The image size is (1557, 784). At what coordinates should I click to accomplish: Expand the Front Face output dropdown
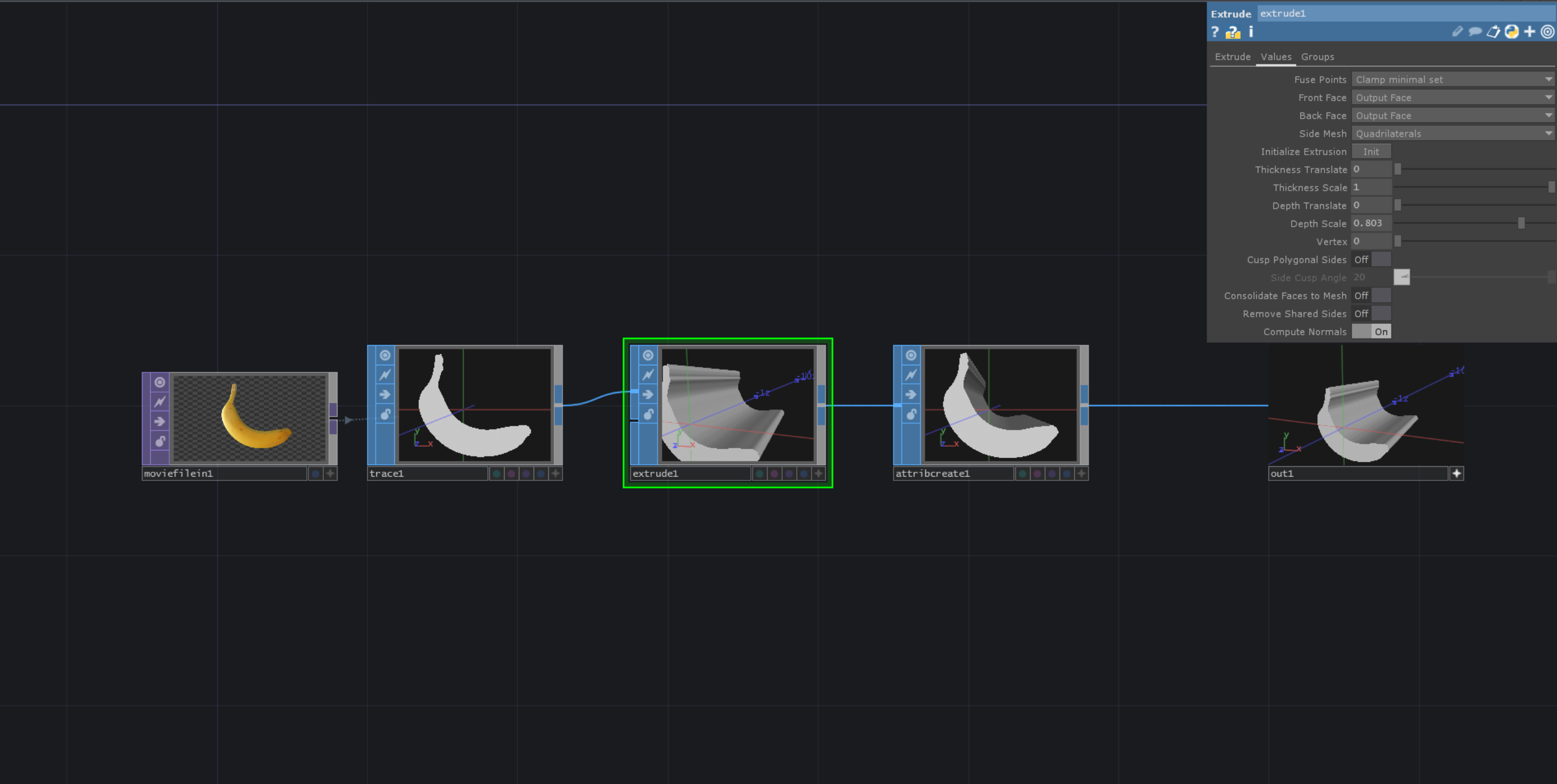(1549, 97)
